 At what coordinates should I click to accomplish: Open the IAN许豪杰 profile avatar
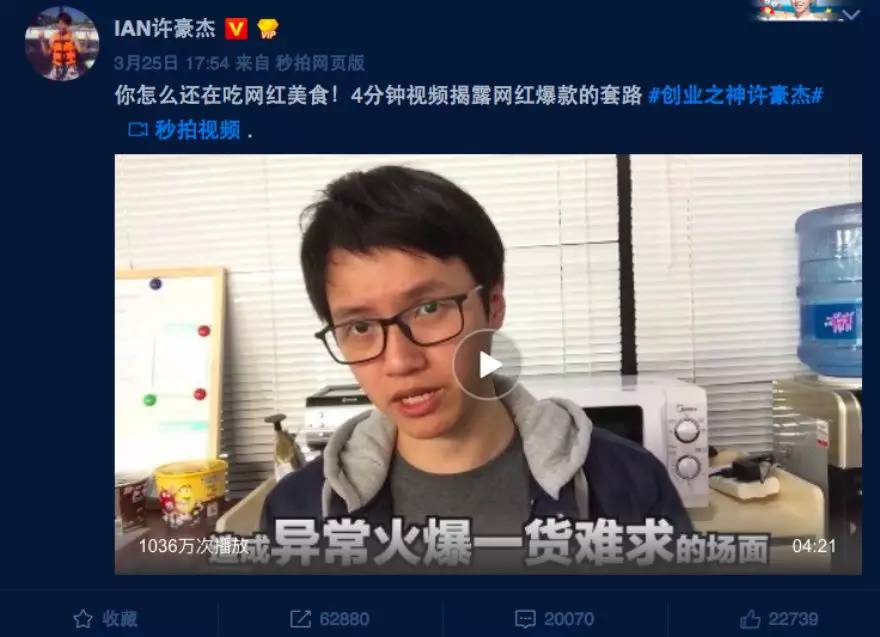(62, 44)
